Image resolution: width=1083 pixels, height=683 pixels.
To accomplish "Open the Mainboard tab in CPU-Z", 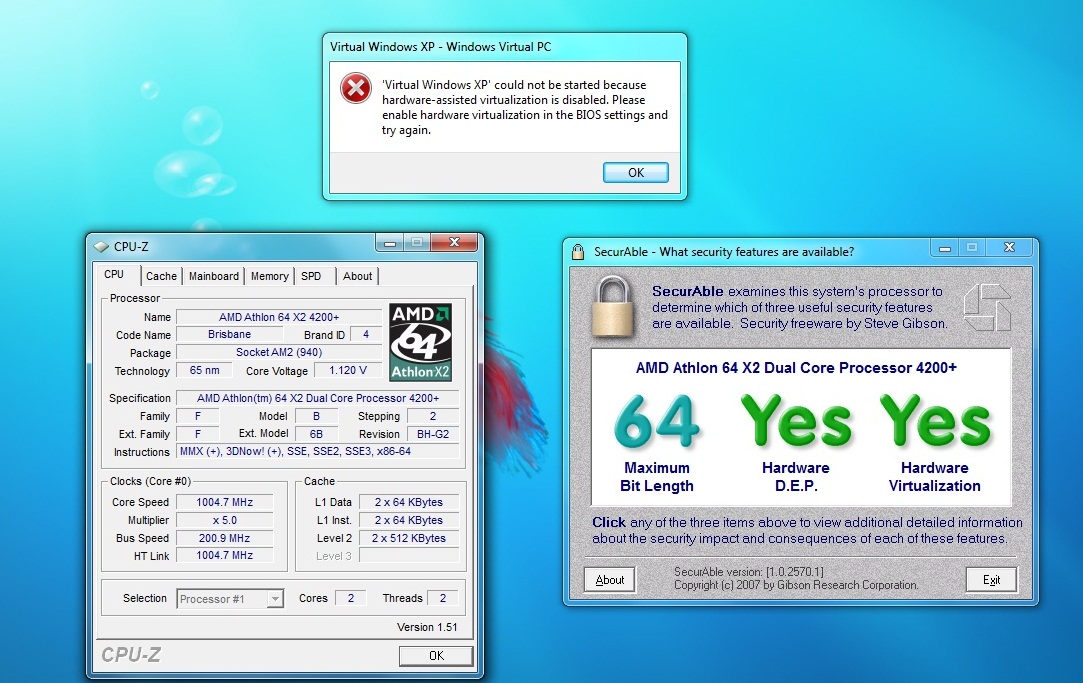I will coord(213,276).
